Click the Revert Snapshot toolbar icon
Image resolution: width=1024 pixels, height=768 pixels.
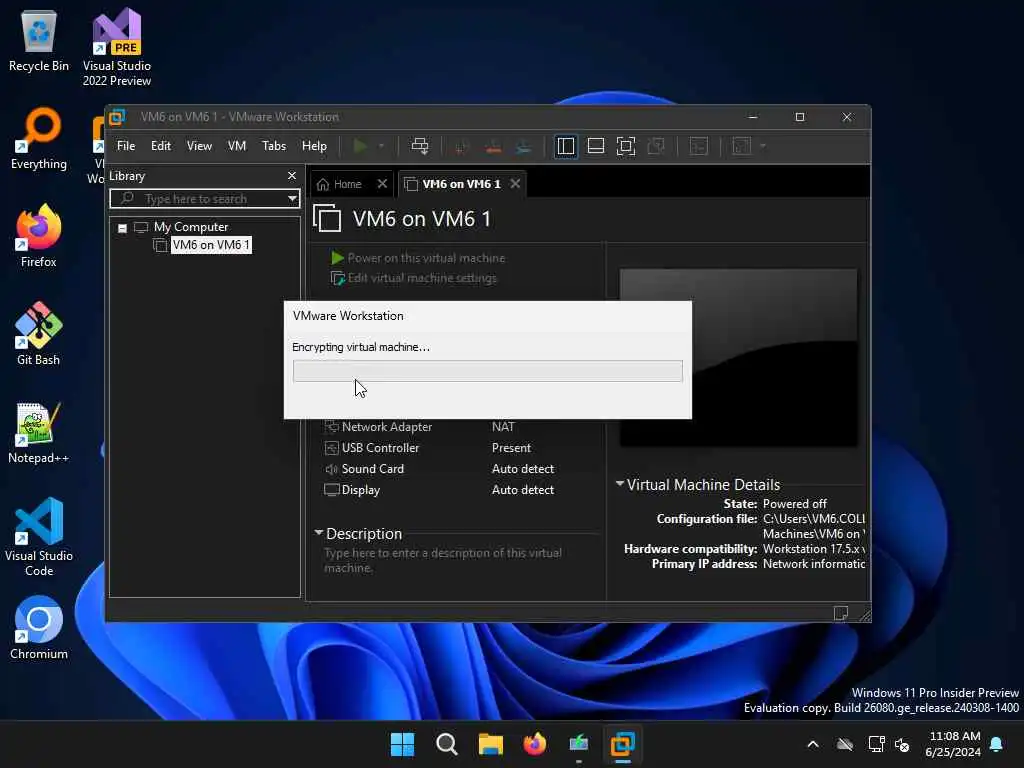(x=493, y=146)
